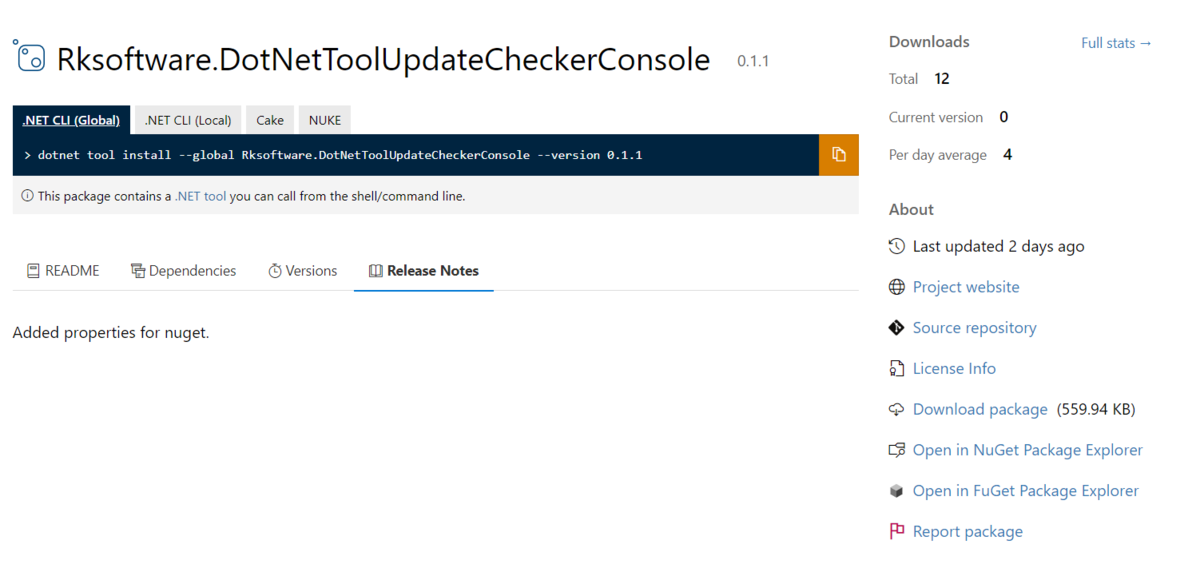Open in NuGet Package Explorer link
This screenshot has height=564, width=1200.
point(1027,450)
